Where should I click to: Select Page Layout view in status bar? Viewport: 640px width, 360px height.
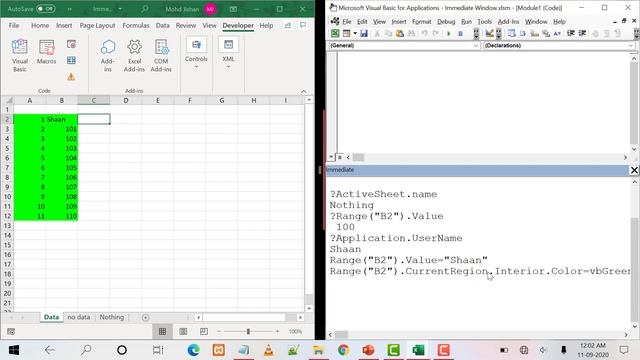pos(183,331)
